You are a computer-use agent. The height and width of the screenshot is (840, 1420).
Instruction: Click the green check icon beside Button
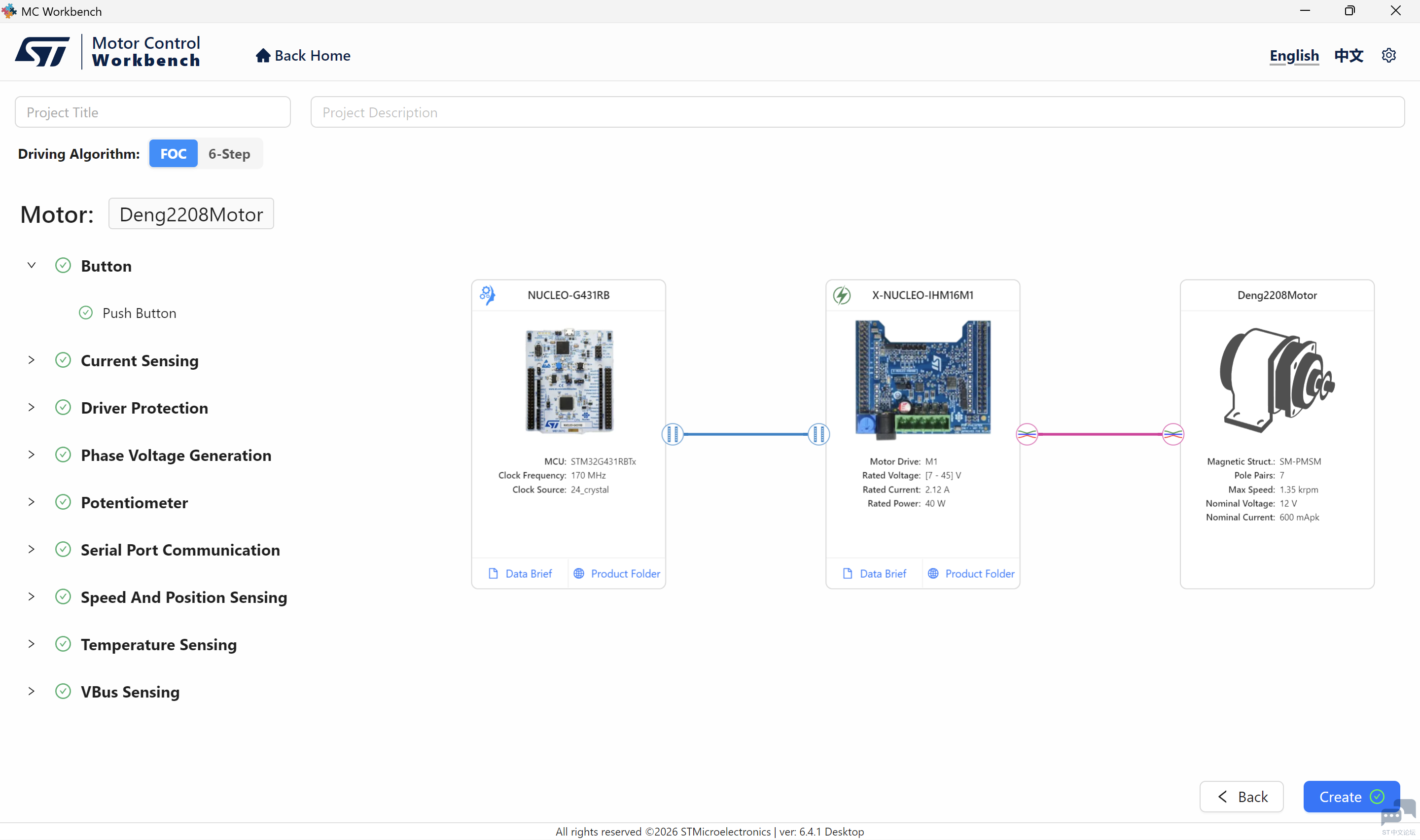point(63,266)
